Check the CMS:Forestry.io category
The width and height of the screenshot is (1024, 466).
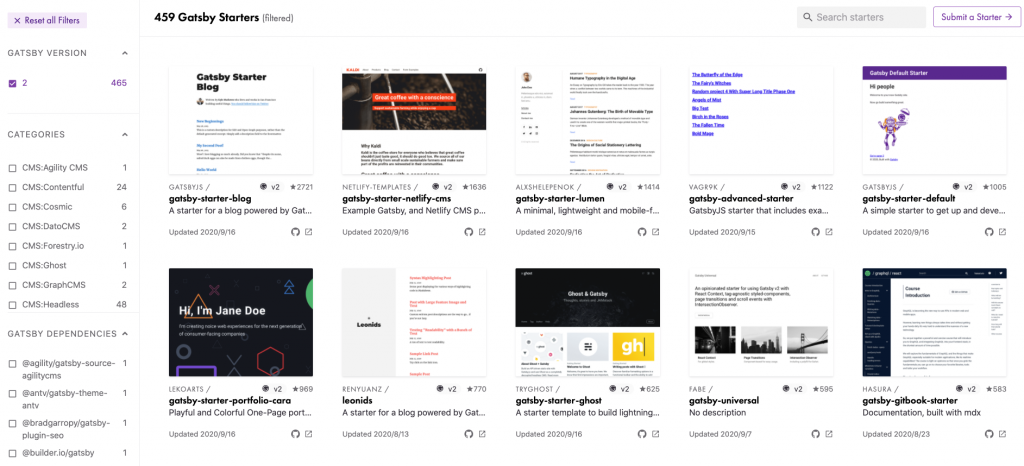(12, 246)
